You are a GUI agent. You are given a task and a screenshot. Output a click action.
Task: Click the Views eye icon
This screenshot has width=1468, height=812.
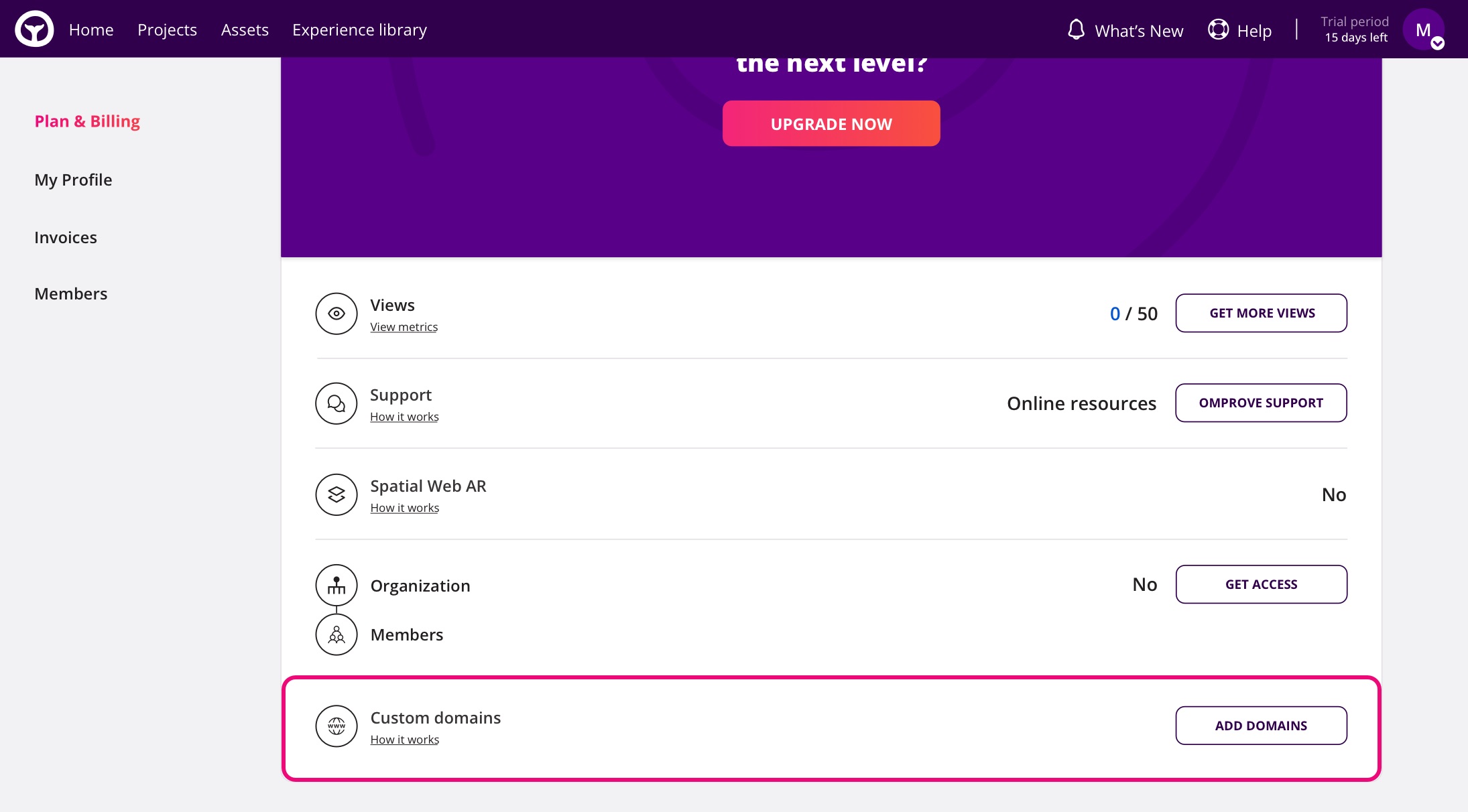pos(336,313)
